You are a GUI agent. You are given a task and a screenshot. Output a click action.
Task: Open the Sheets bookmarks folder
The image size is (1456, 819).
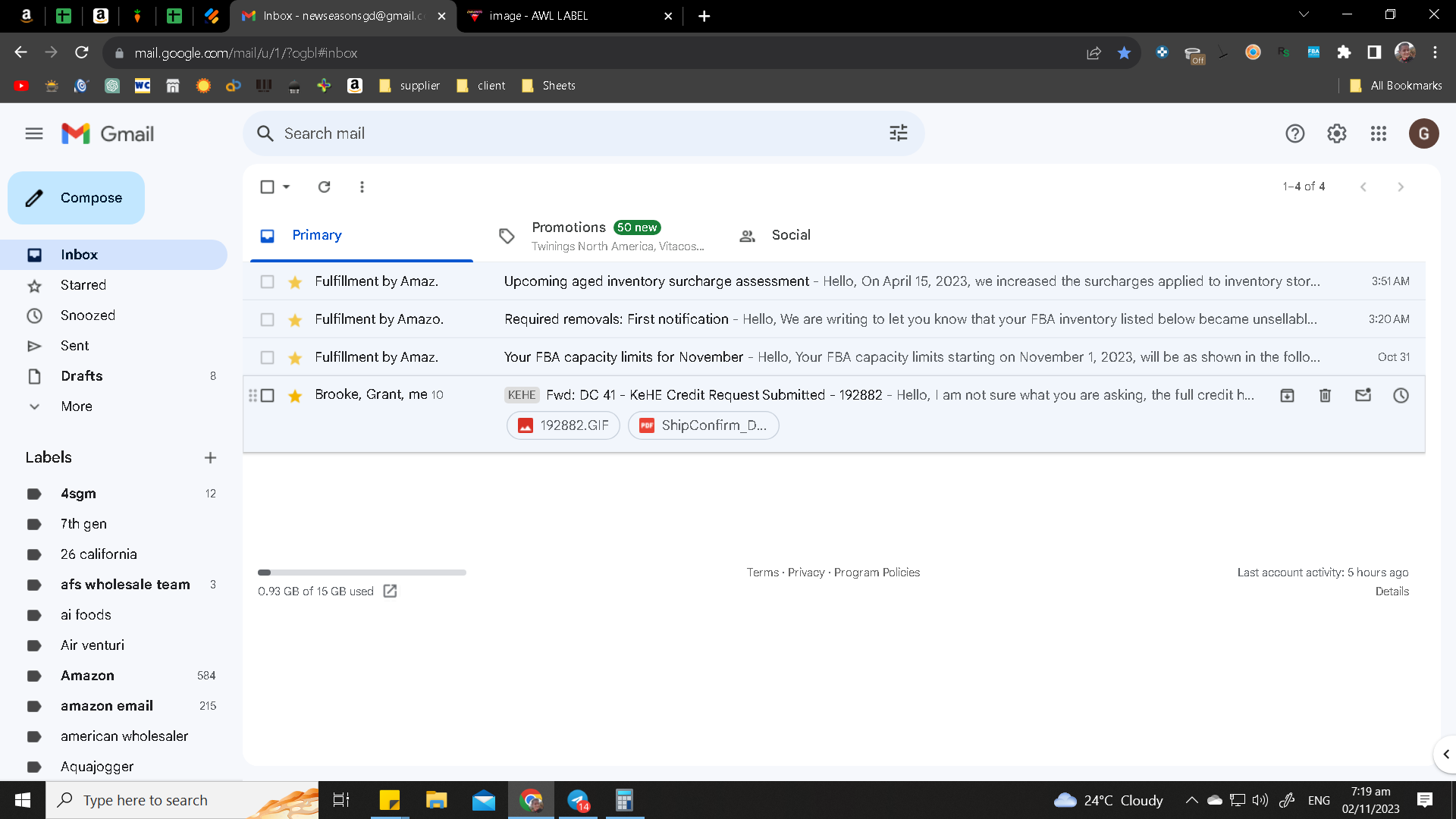(549, 86)
